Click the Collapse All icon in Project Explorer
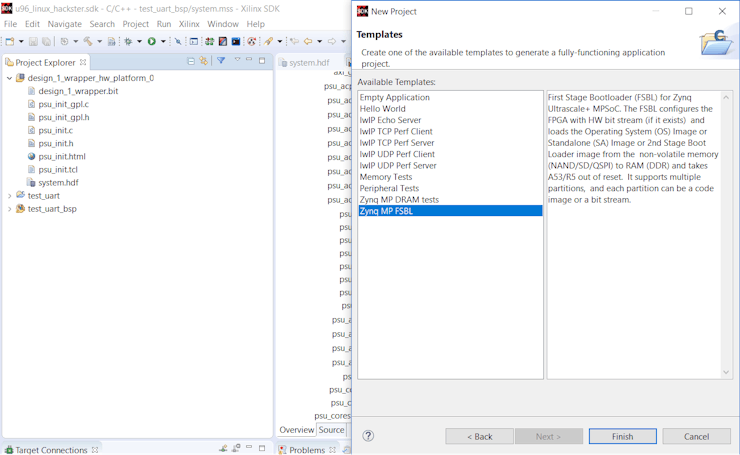Viewport: 740px width, 455px height. coord(191,61)
